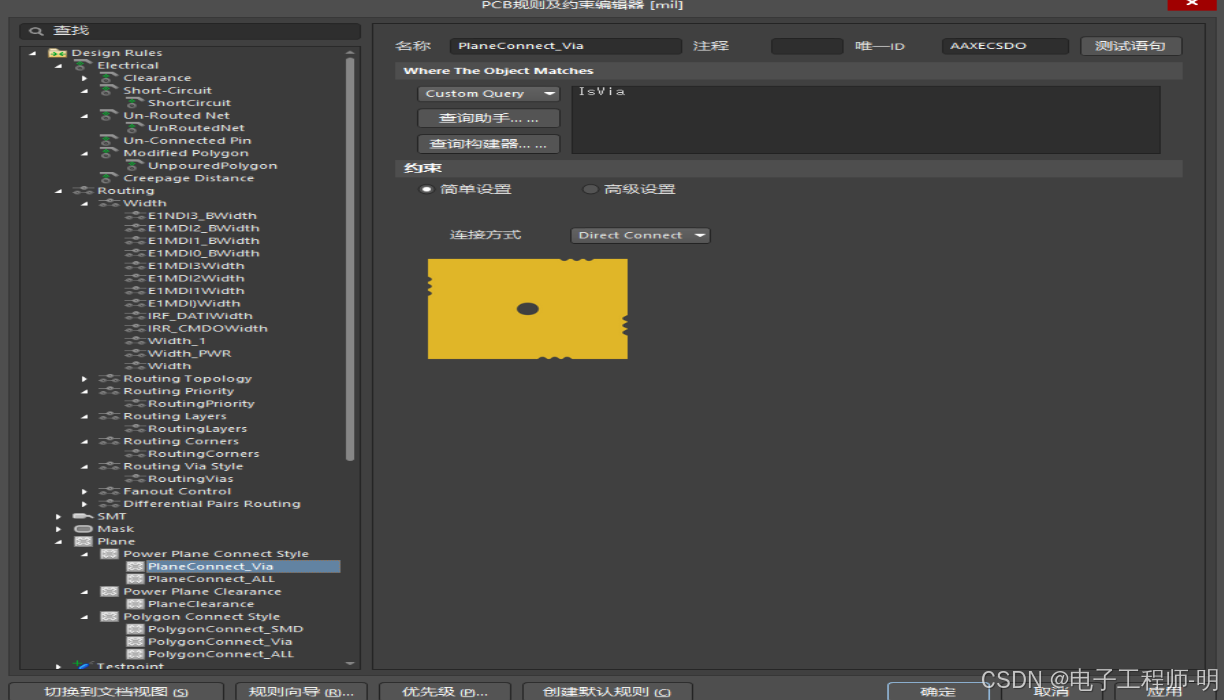Click the Power Plane Connect Style icon
This screenshot has height=700, width=1224.
tap(109, 554)
